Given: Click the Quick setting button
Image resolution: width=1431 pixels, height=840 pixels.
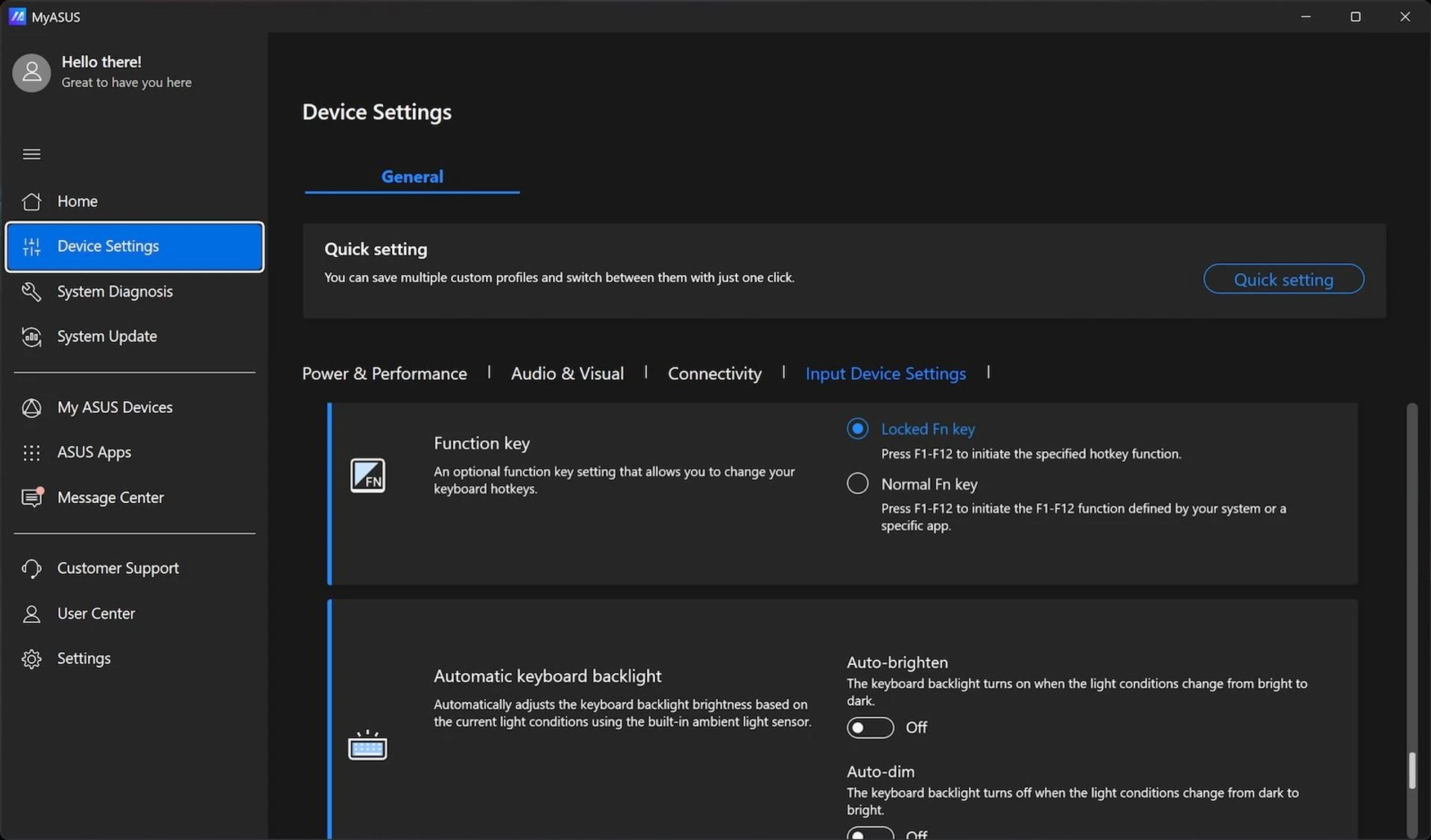Looking at the screenshot, I should (x=1283, y=279).
